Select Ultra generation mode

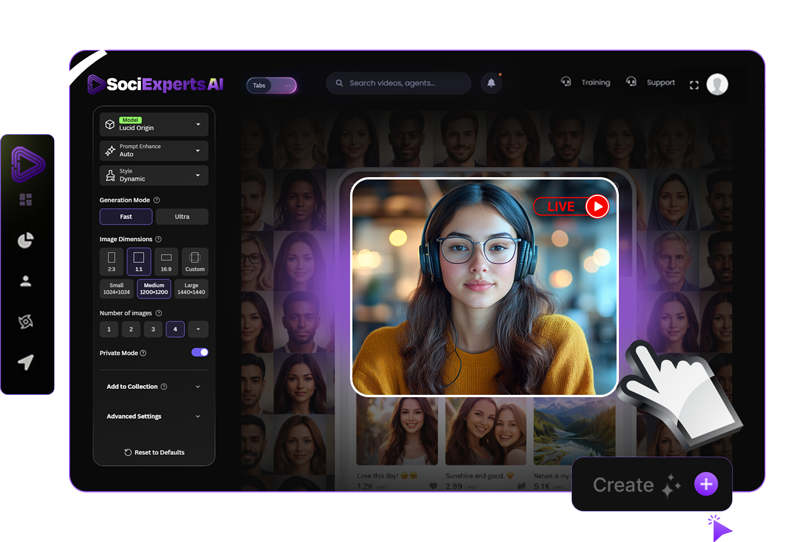tap(182, 217)
